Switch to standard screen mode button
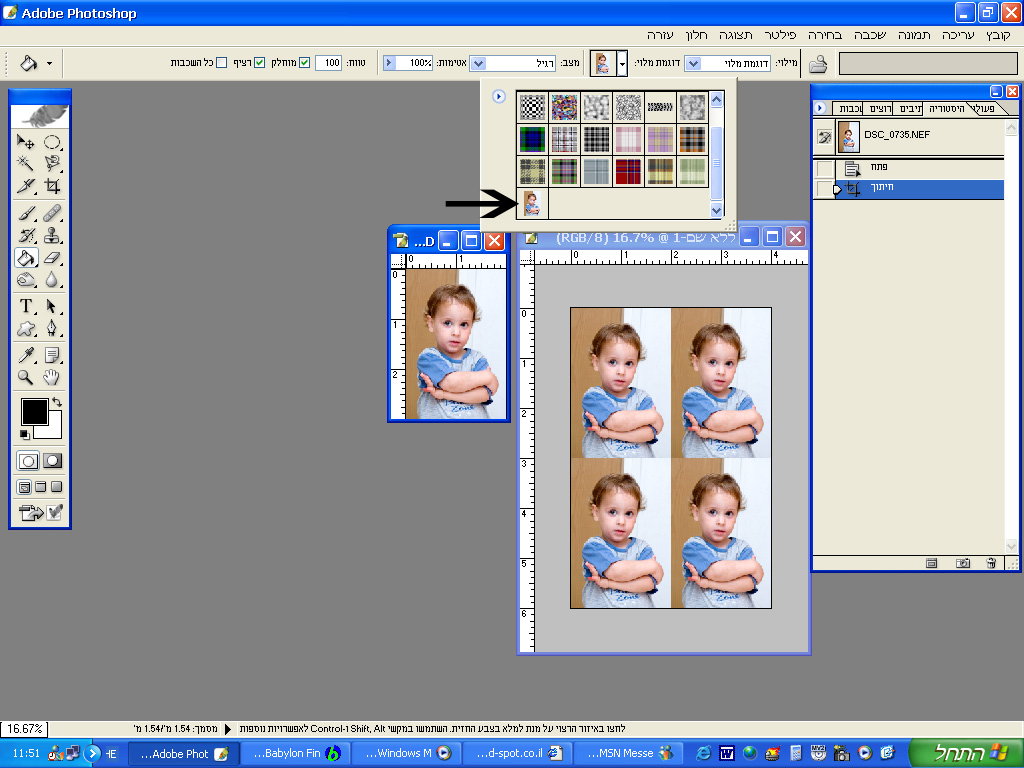This screenshot has height=768, width=1024. point(24,487)
